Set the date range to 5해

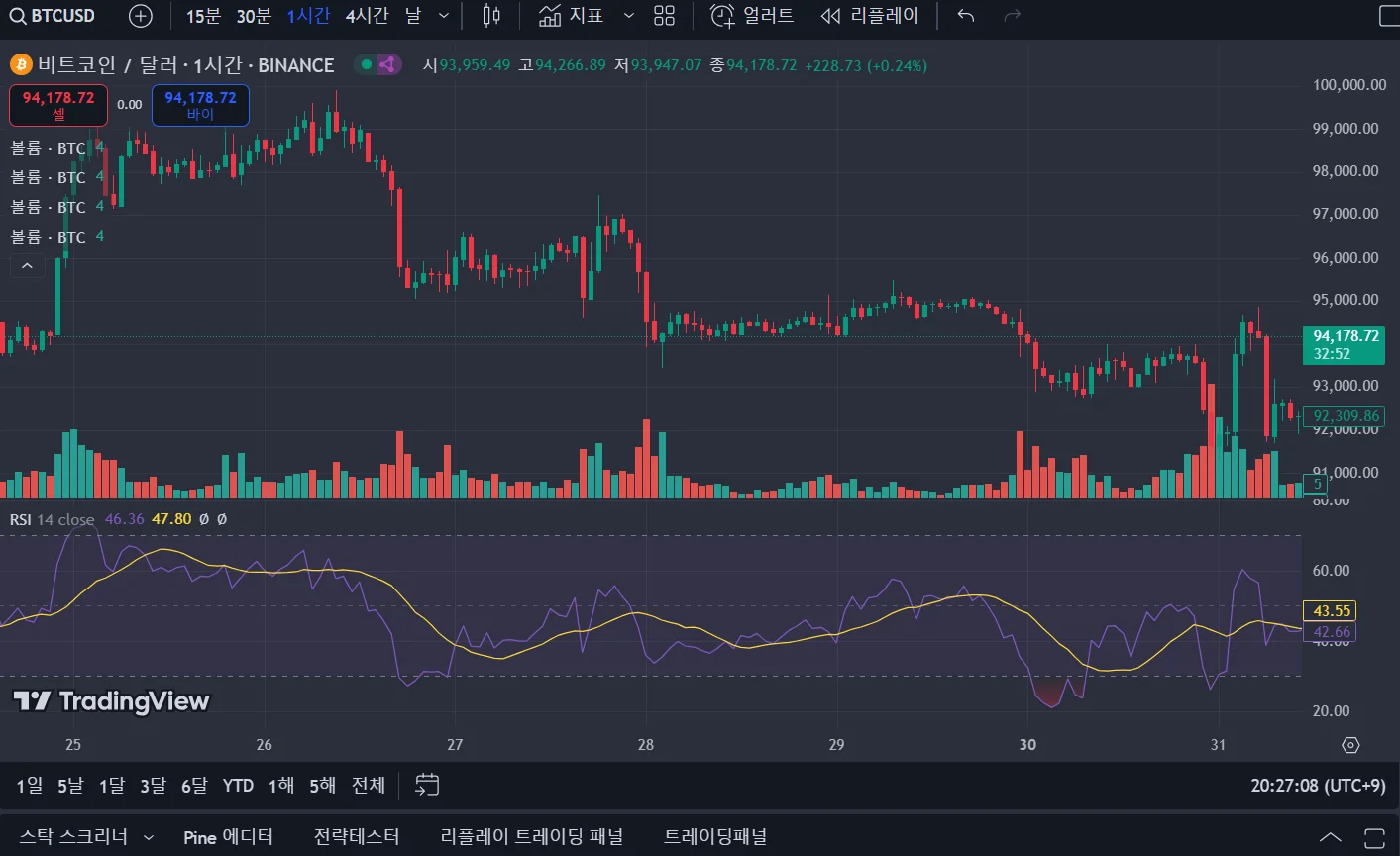tap(323, 785)
